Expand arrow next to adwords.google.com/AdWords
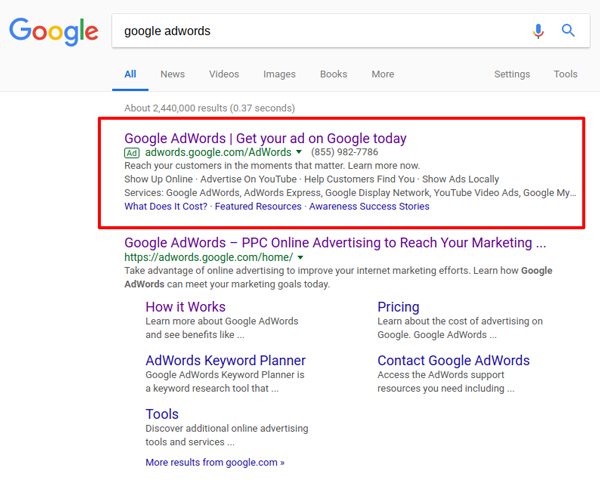Screen dimensions: 600x491 coord(299,152)
